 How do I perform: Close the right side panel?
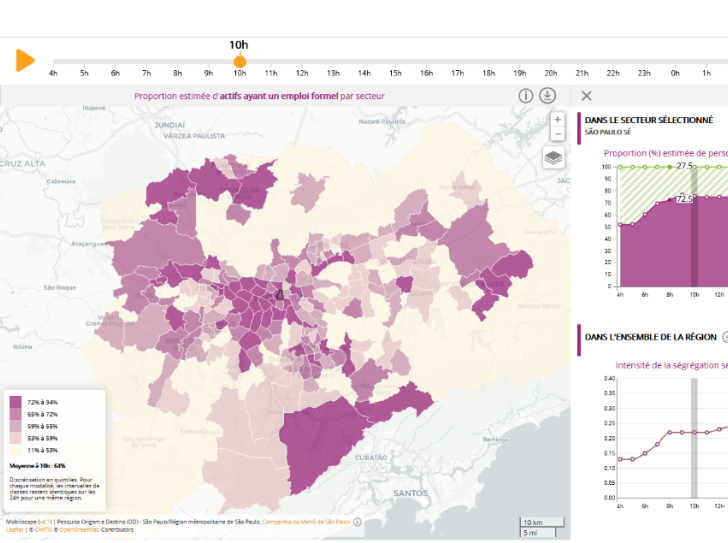[x=586, y=96]
